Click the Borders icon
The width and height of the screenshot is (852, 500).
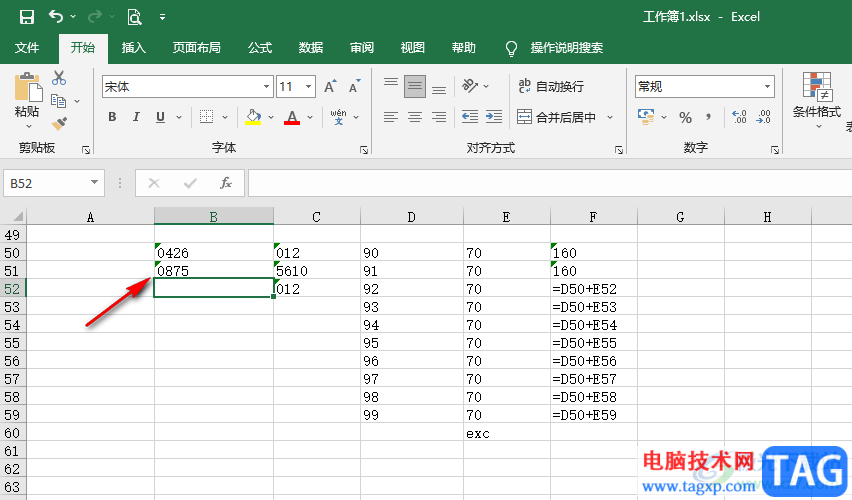(x=206, y=117)
